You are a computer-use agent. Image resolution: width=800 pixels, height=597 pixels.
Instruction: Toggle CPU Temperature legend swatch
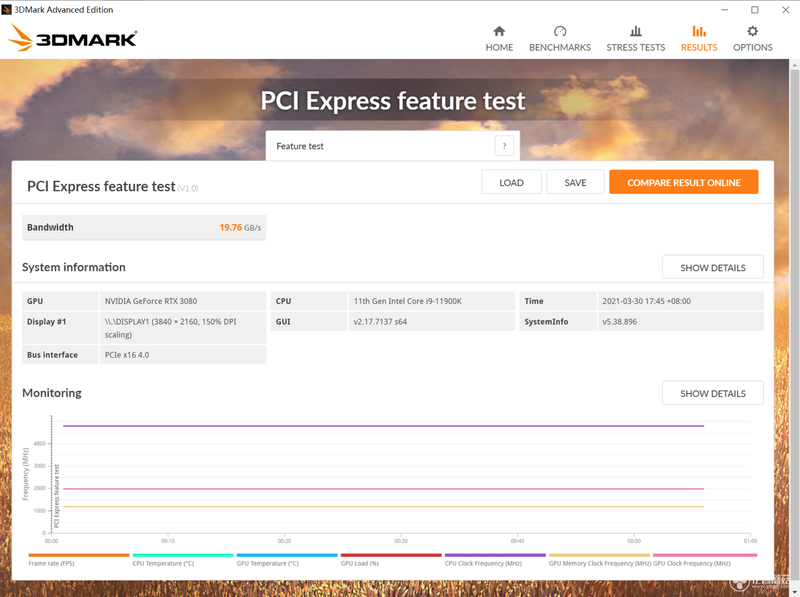(183, 555)
